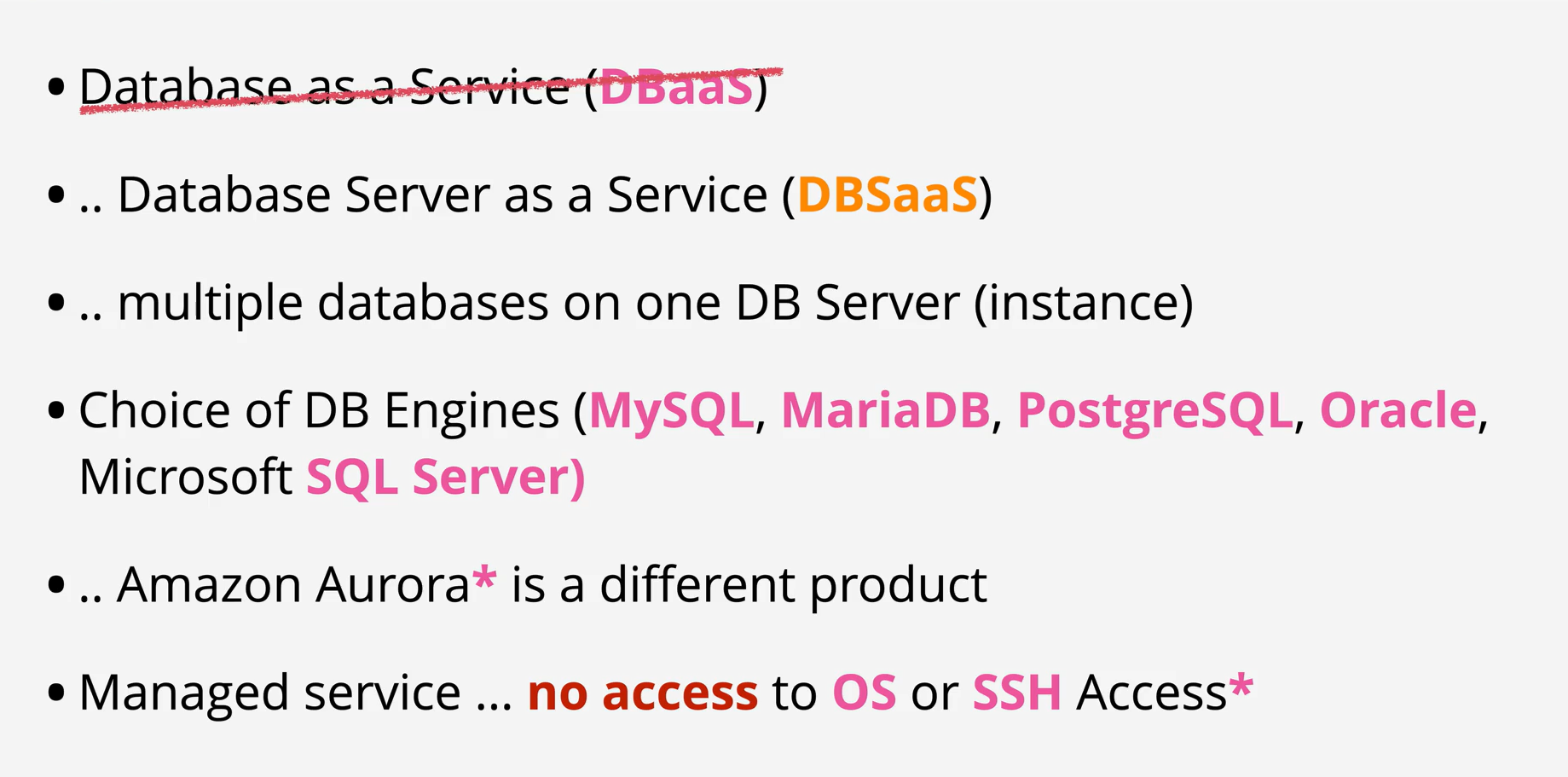Click the asterisk after SSH Access

click(1241, 686)
